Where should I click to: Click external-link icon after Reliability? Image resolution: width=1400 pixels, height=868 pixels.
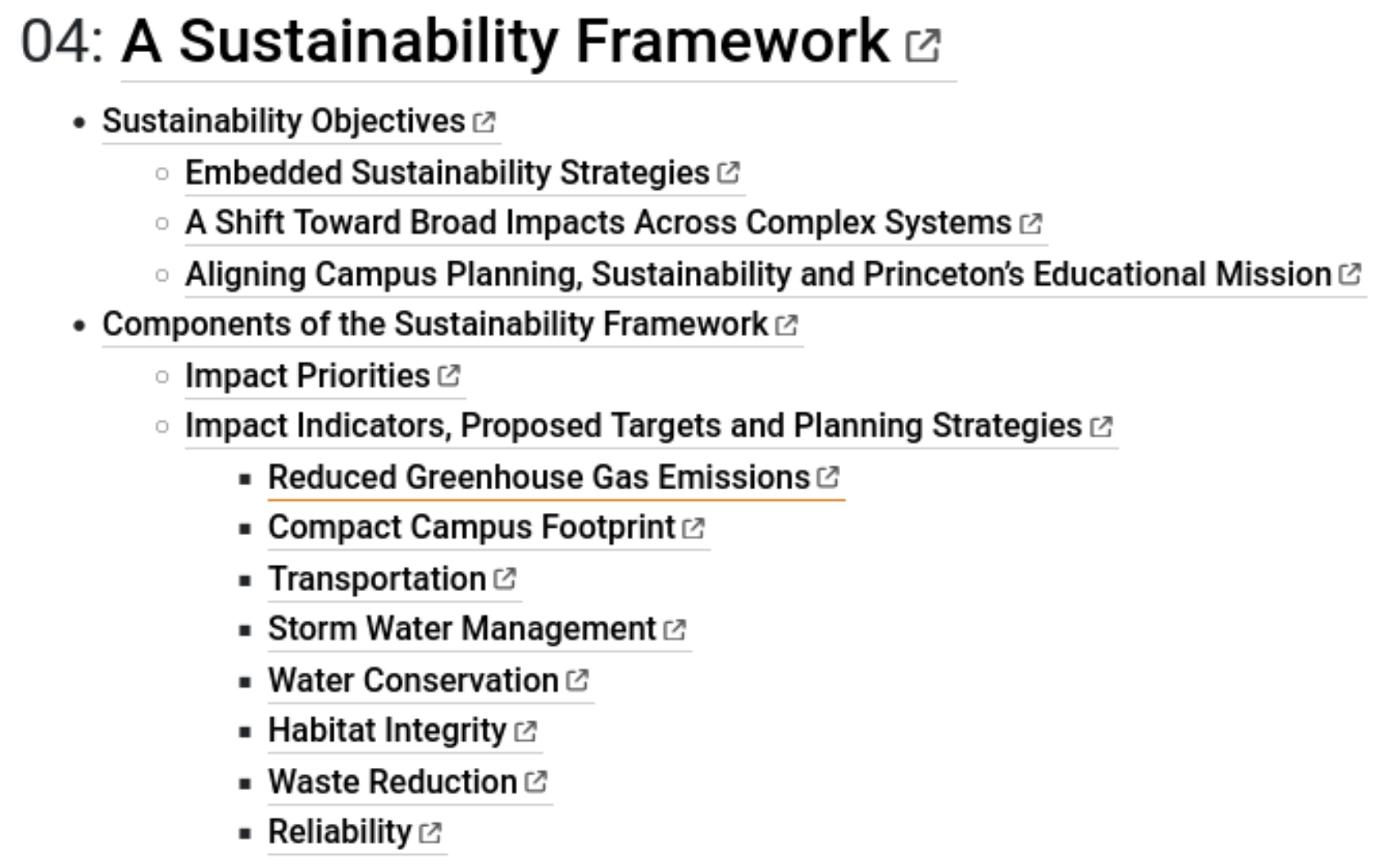click(430, 832)
